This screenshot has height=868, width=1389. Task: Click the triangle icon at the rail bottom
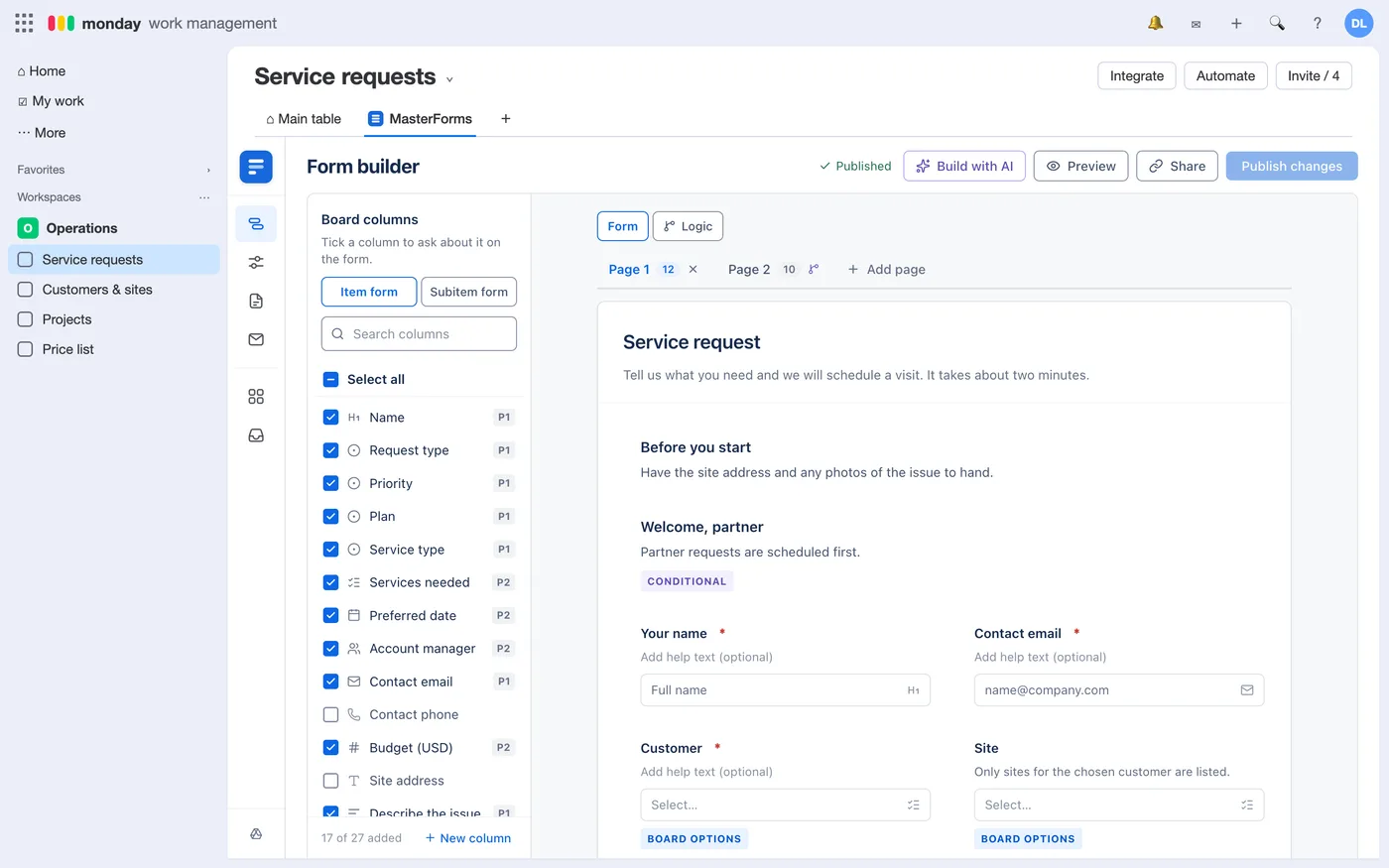[x=256, y=834]
